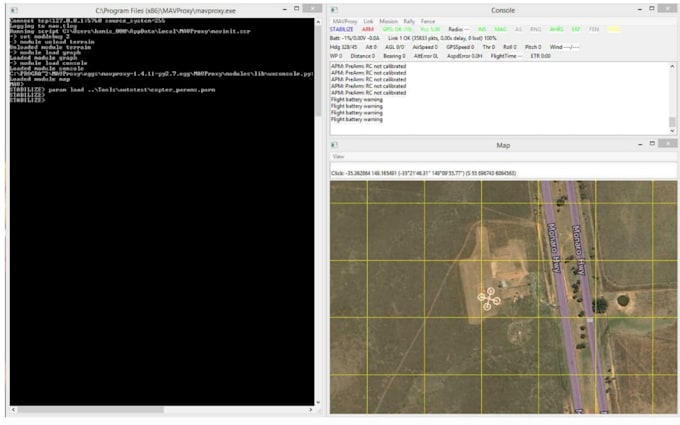
Task: Click the Wind readout
Action: point(564,47)
